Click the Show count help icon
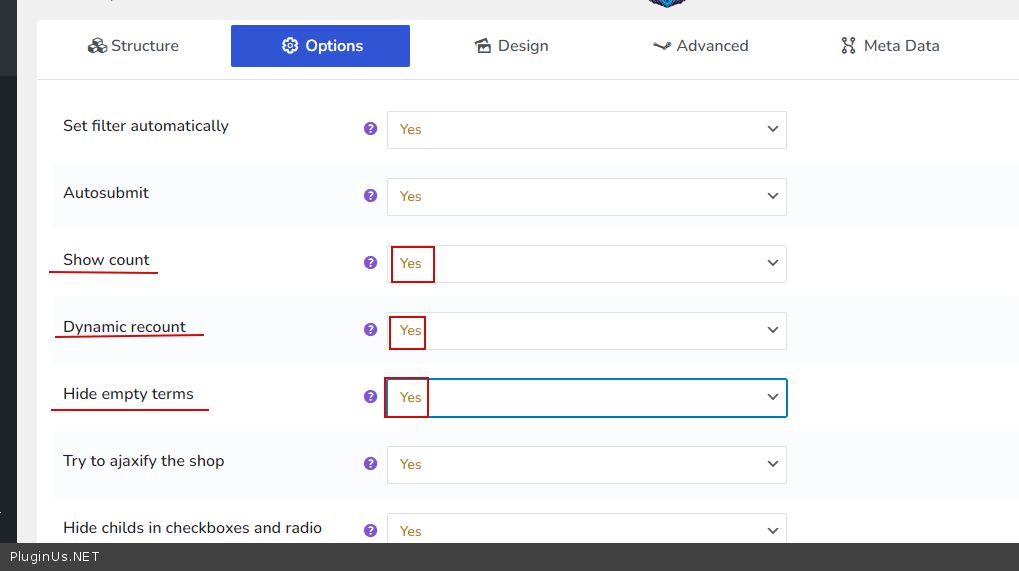 click(x=370, y=263)
